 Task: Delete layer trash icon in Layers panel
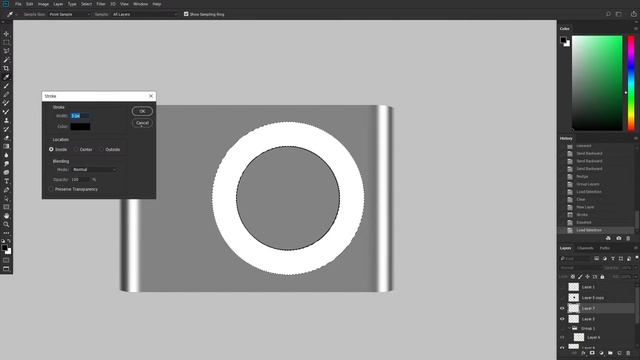click(x=628, y=353)
